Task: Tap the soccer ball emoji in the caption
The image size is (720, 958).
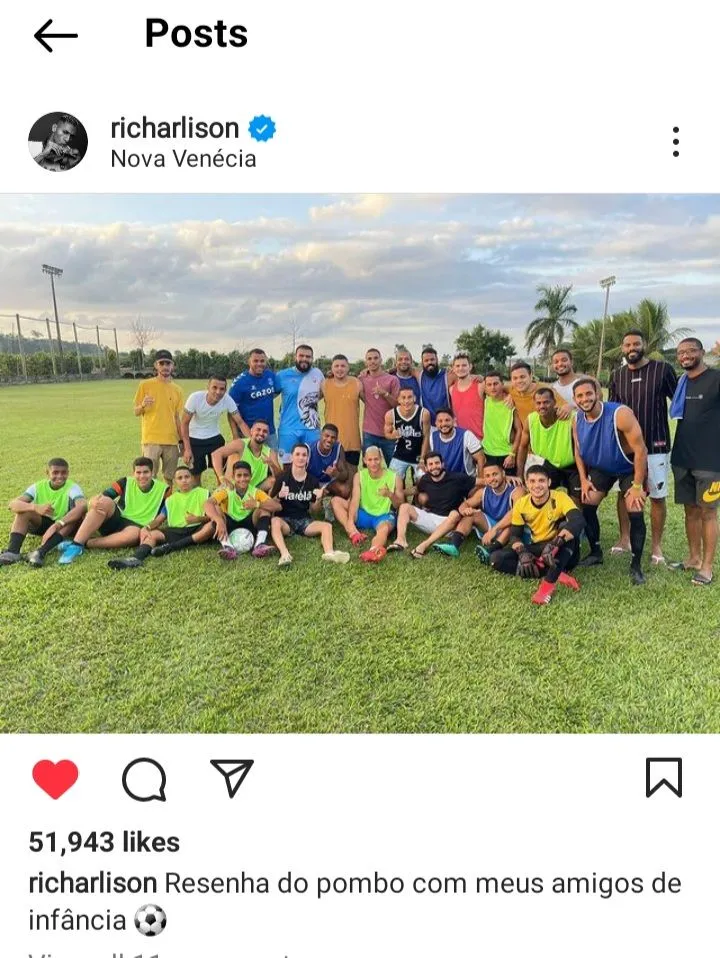Action: click(x=150, y=920)
